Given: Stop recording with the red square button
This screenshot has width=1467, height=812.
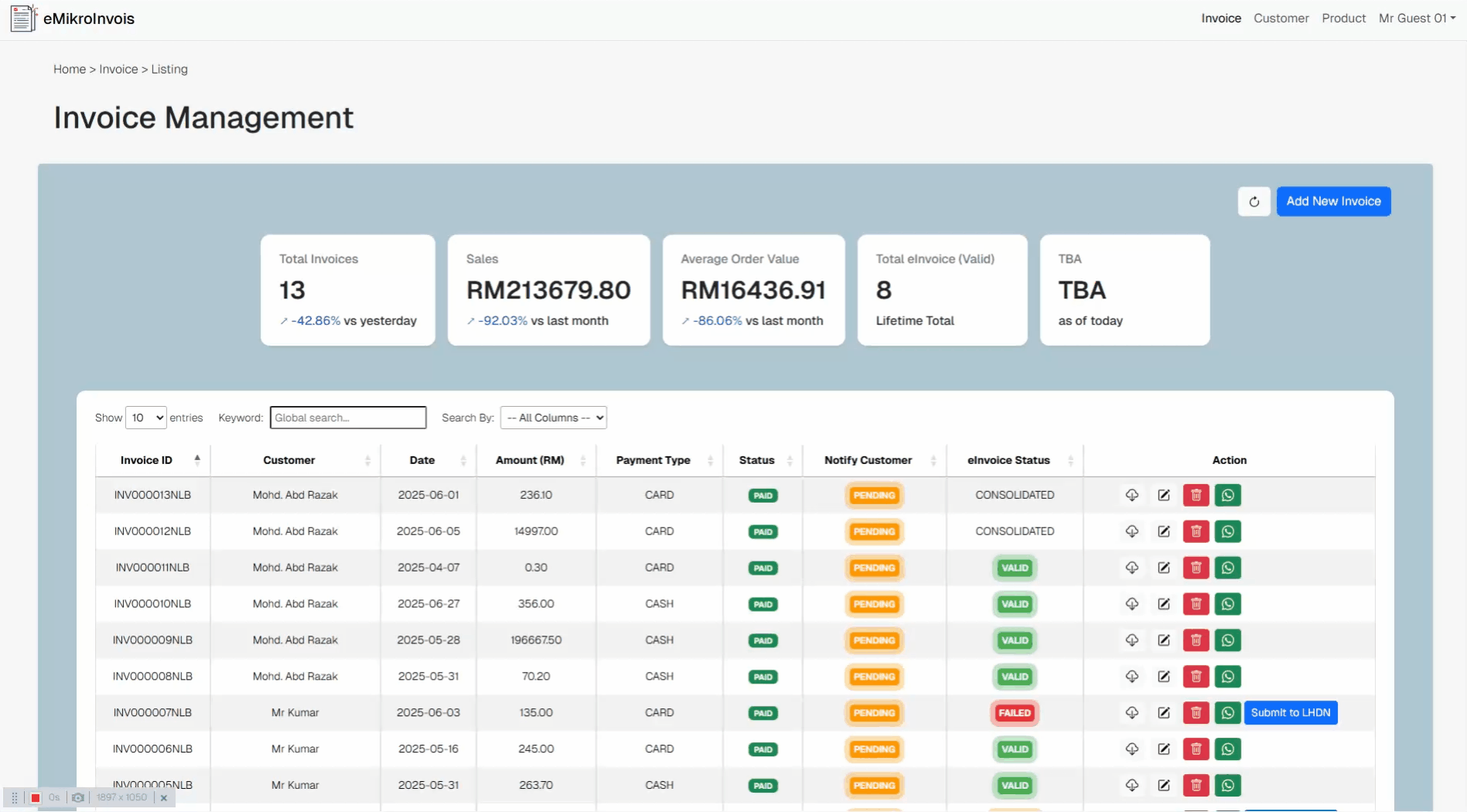Looking at the screenshot, I should click(36, 798).
